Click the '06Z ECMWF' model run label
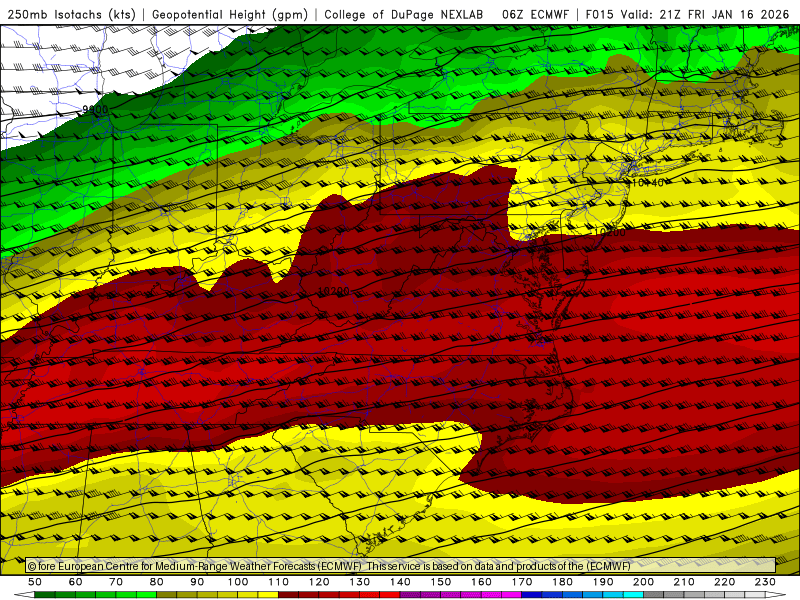The height and width of the screenshot is (600, 800). click(x=535, y=14)
